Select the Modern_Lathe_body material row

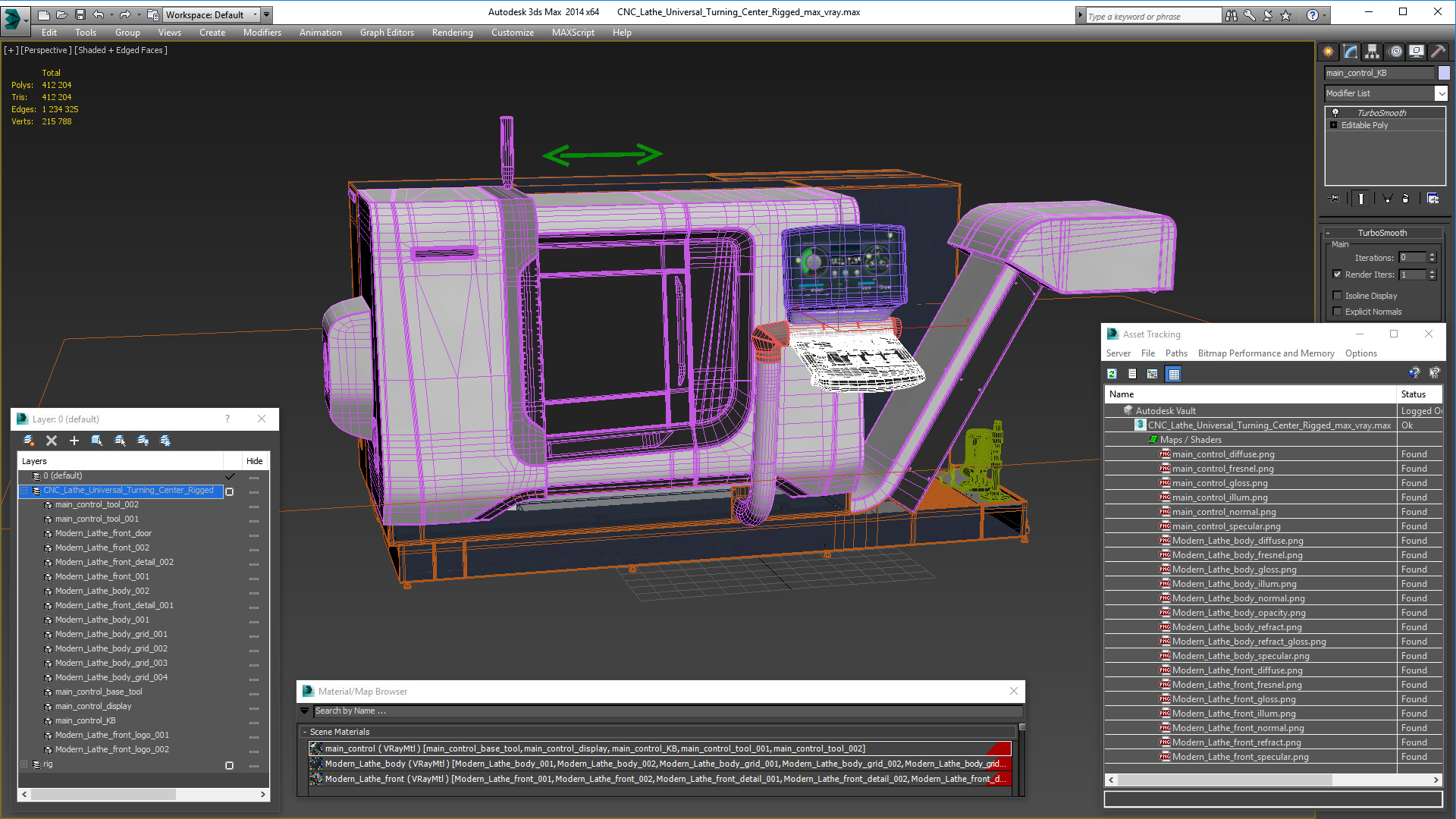click(660, 764)
